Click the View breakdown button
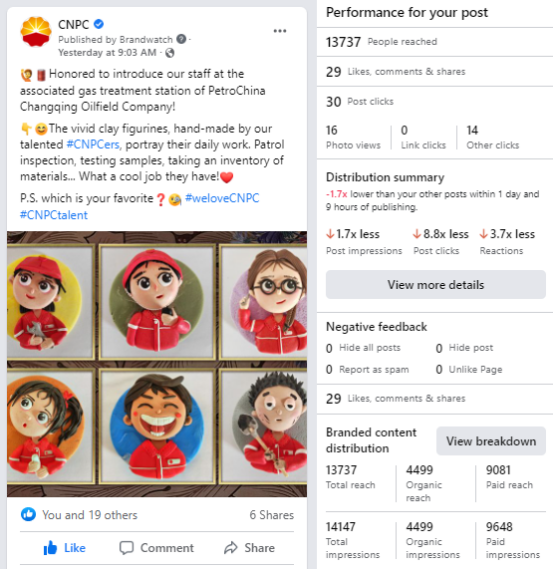This screenshot has height=570, width=554. click(491, 441)
